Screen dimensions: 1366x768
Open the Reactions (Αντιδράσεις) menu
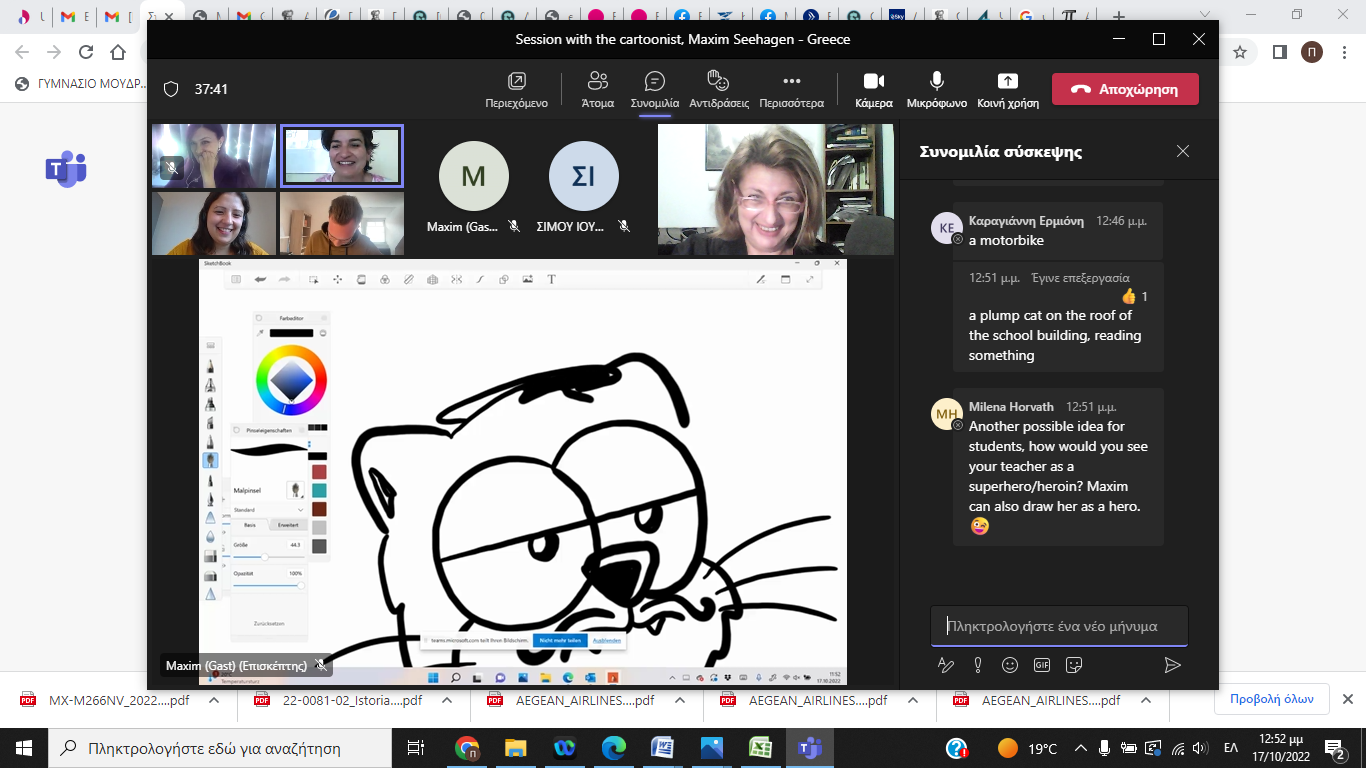point(718,89)
